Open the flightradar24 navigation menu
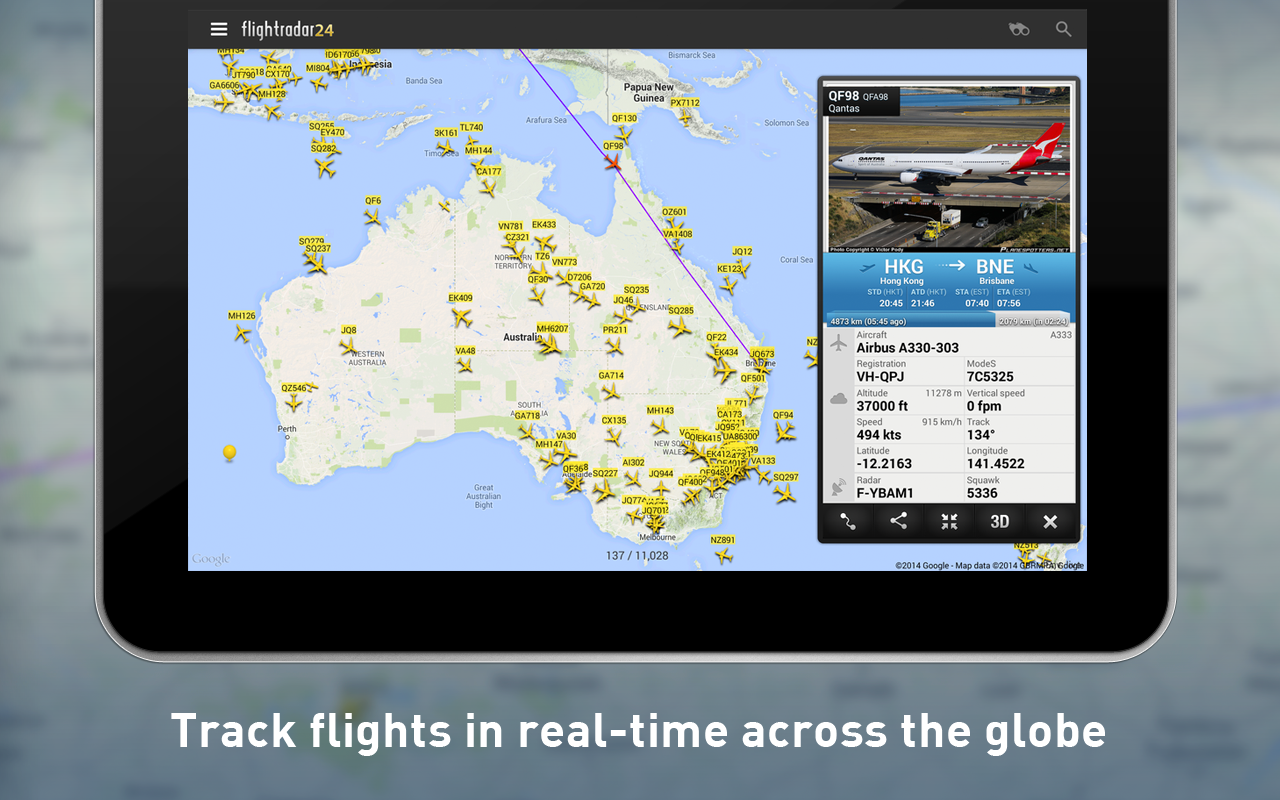 [219, 29]
